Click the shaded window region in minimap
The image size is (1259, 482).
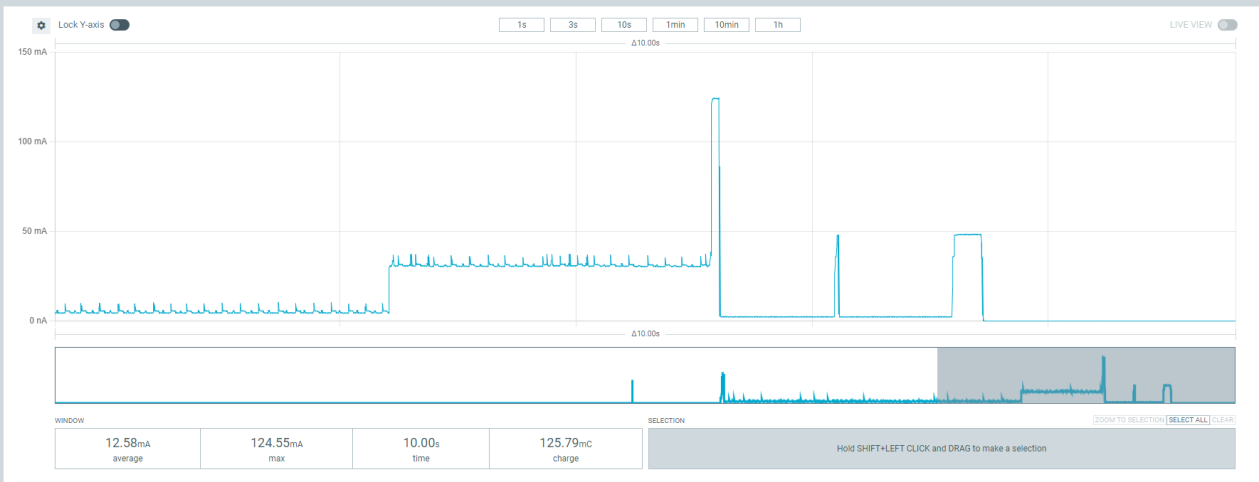click(1085, 375)
